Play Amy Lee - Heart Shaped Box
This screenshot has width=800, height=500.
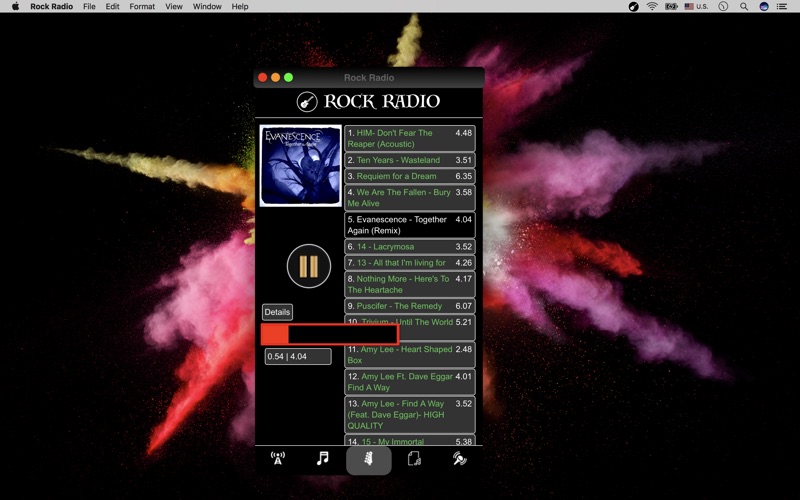410,355
